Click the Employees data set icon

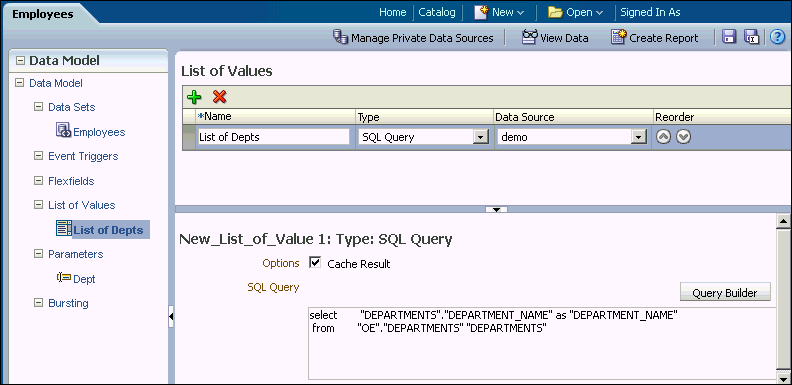64,130
